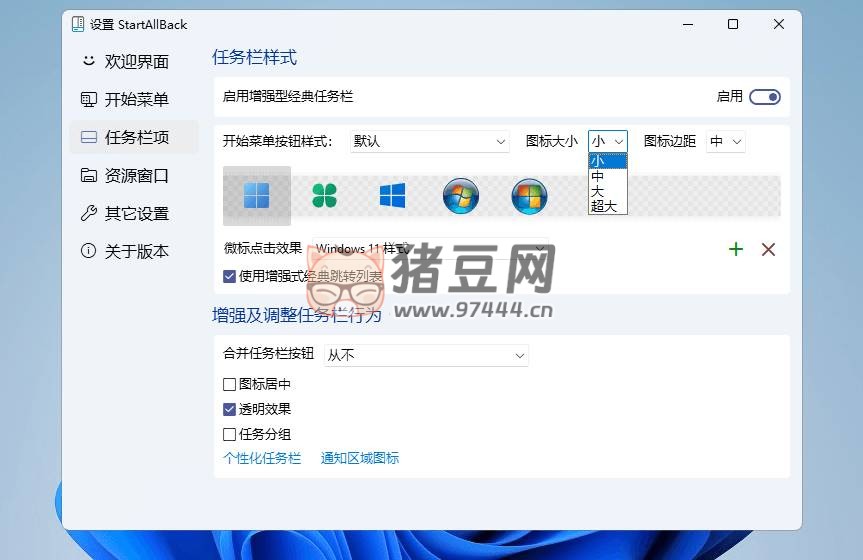Click the StartAllBack title bar app icon
This screenshot has height=560, width=863.
point(78,24)
